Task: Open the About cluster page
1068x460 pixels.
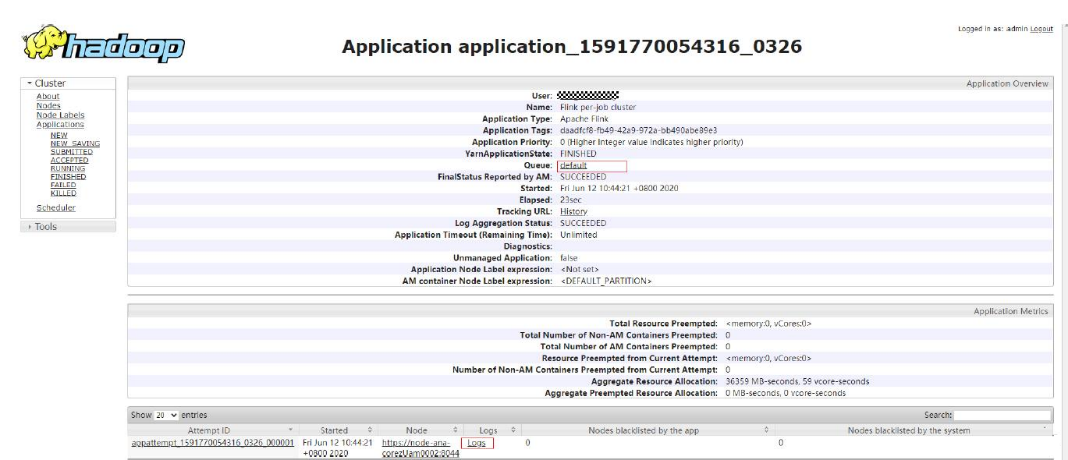Action: coord(47,97)
